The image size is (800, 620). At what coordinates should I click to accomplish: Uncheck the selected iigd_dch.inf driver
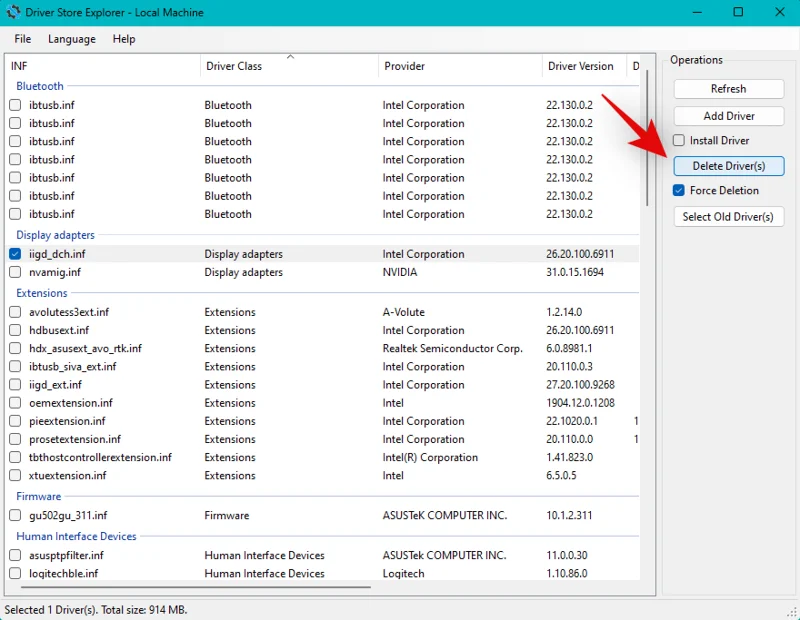tap(15, 253)
